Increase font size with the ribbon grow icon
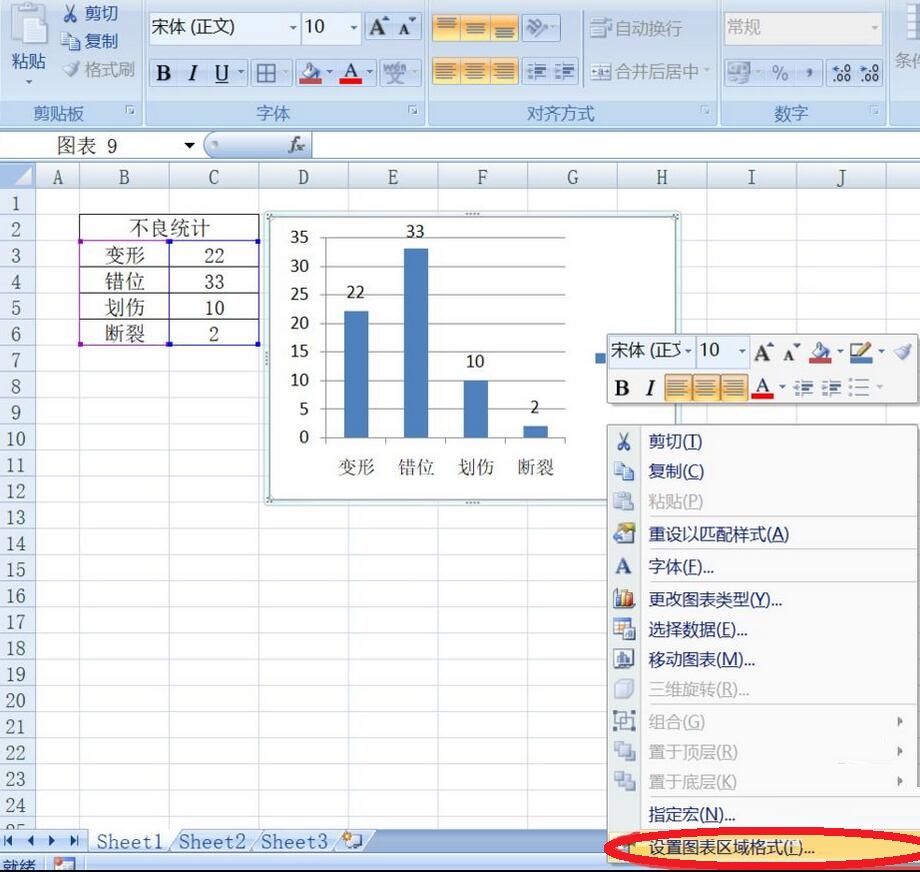Viewport: 920px width, 872px height. click(378, 27)
